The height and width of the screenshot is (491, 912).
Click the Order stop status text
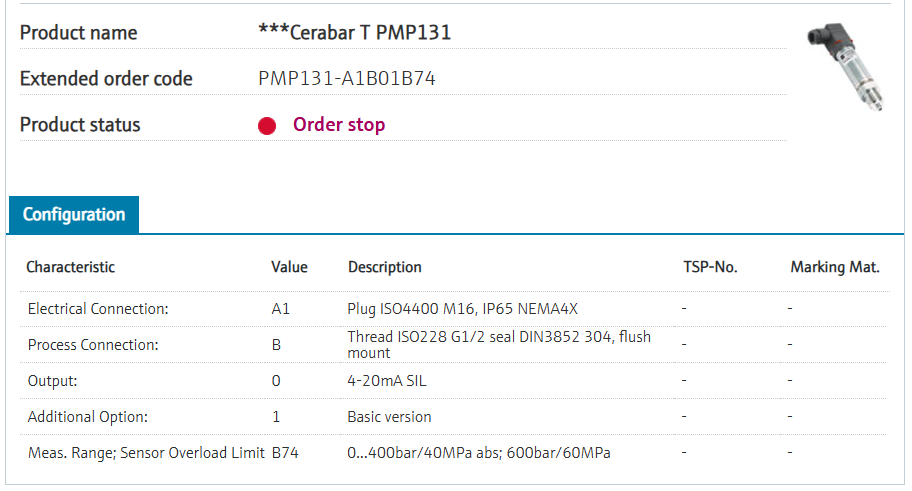(x=338, y=125)
